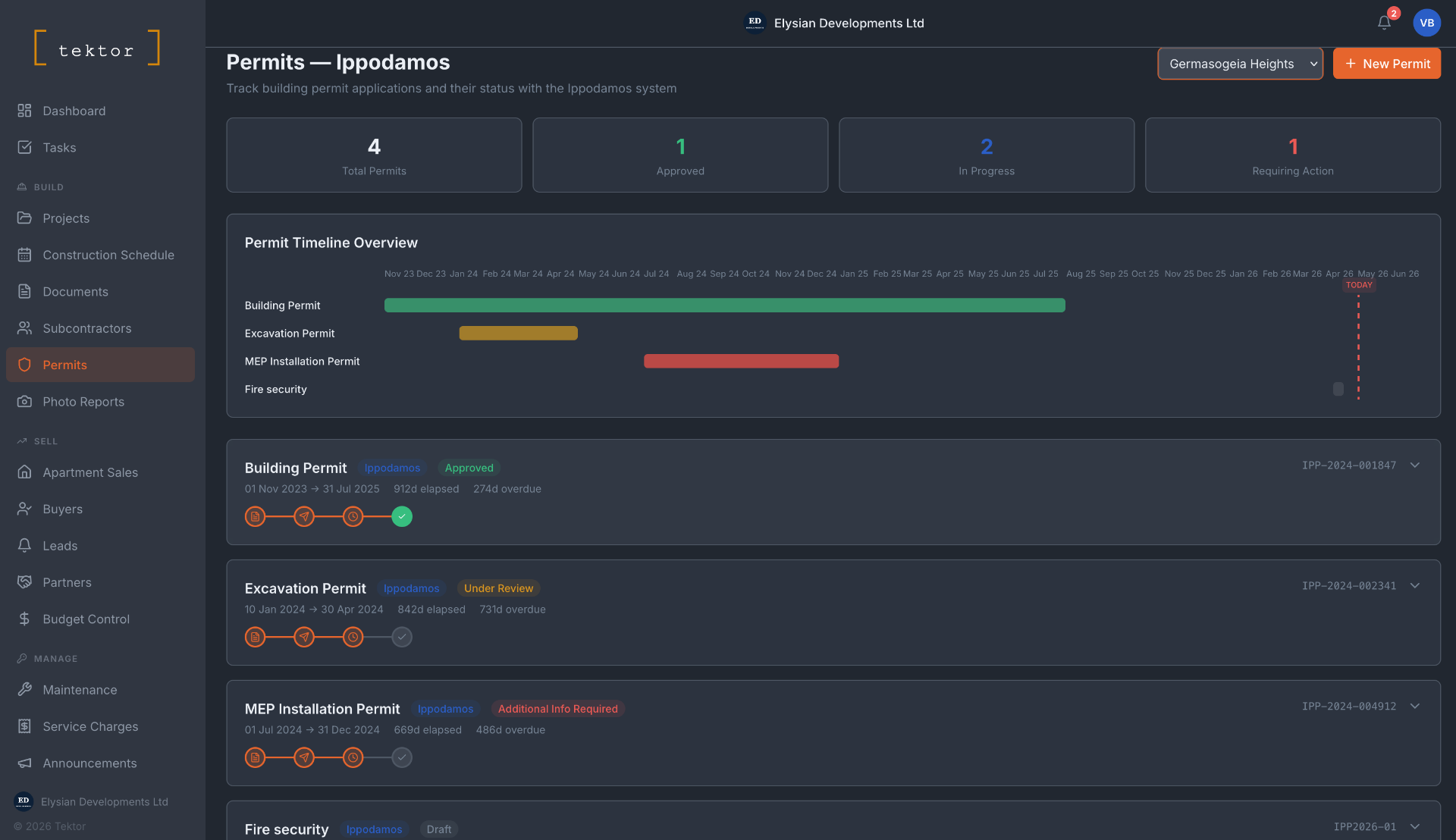
Task: Open the notifications bell
Action: 1384,23
